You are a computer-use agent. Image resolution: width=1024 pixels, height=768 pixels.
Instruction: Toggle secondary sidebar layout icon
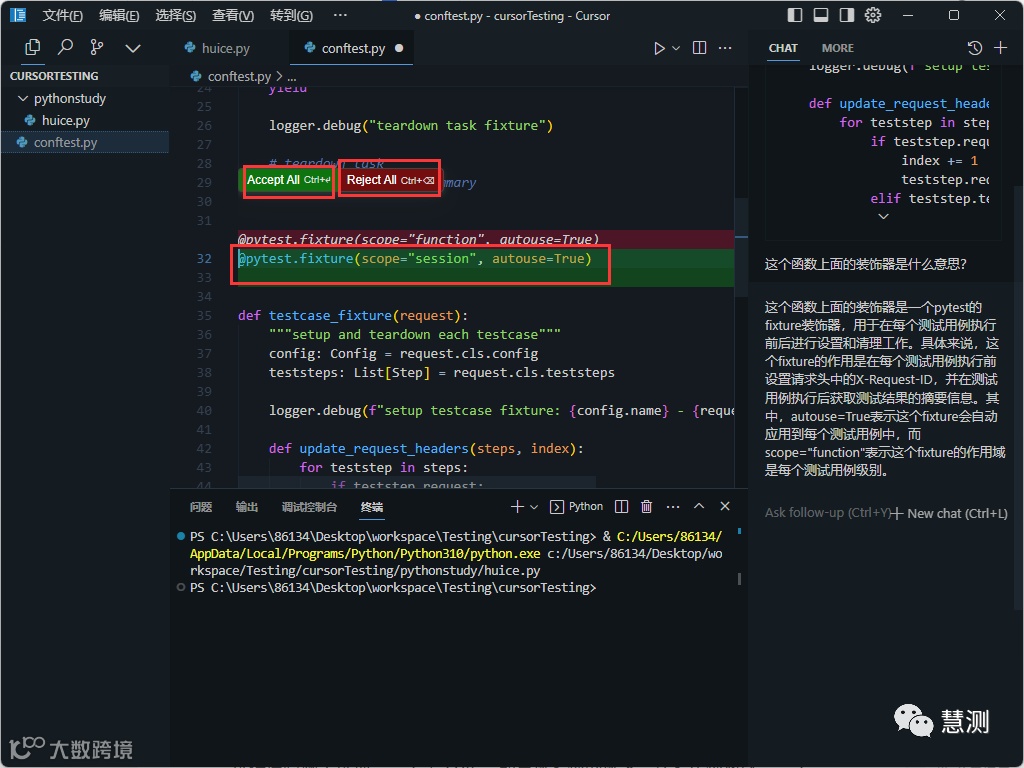click(x=847, y=15)
